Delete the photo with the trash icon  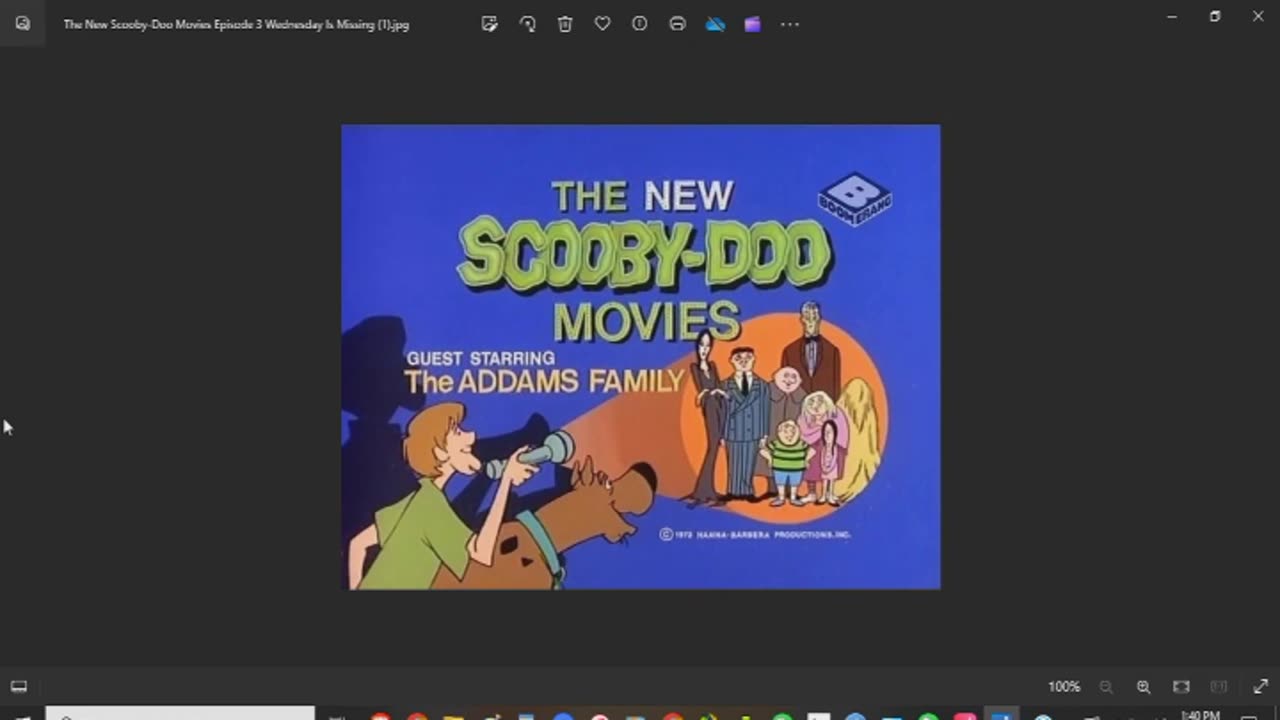point(565,24)
